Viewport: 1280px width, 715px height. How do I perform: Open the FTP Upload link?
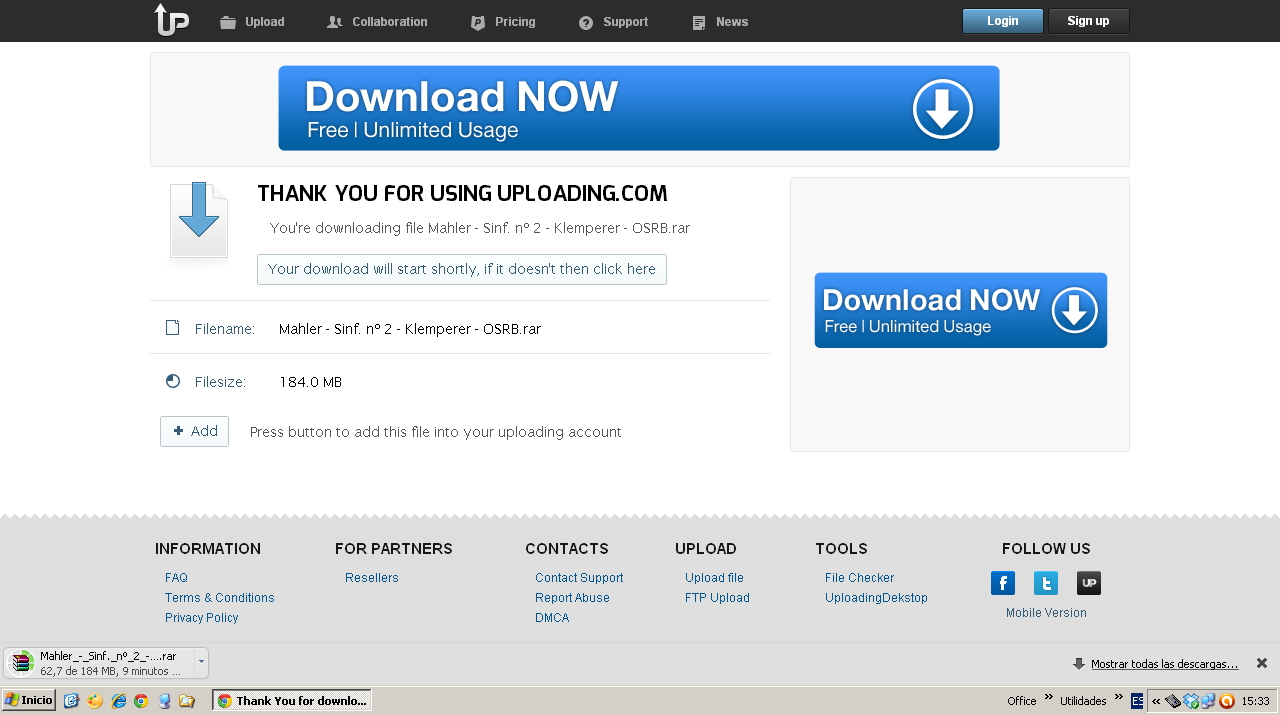(x=717, y=598)
